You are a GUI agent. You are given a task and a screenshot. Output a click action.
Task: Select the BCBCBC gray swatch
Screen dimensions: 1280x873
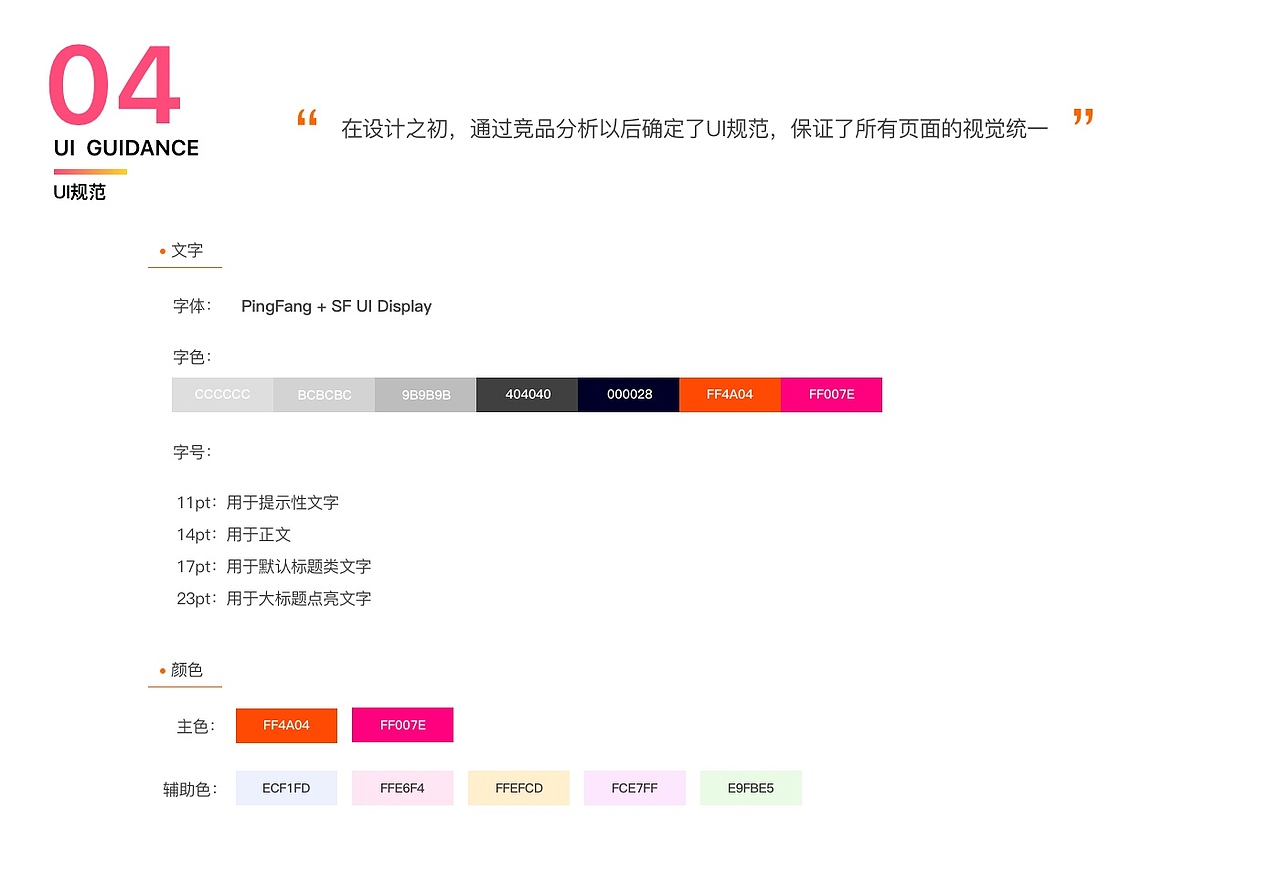pos(324,395)
